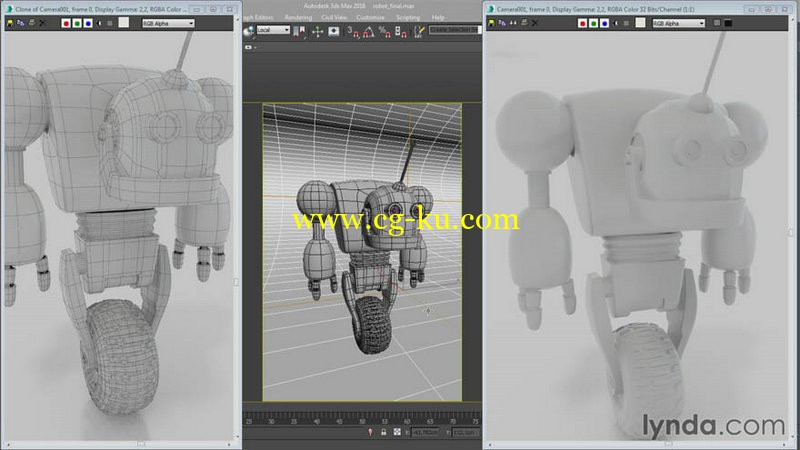Viewport: 800px width, 450px height.
Task: Click black overlay button in Camera001 toolbar
Action: (728, 23)
